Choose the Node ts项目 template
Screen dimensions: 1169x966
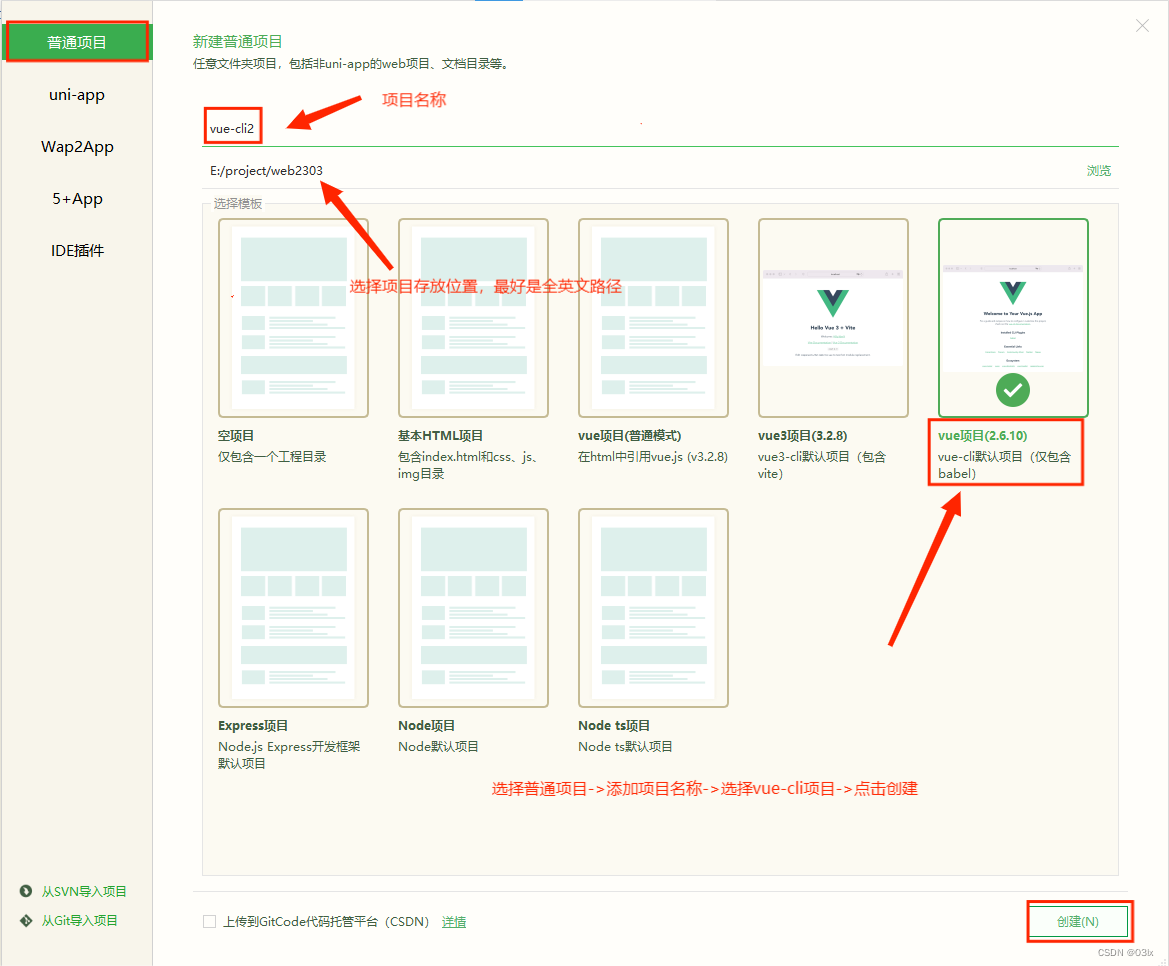coord(653,607)
